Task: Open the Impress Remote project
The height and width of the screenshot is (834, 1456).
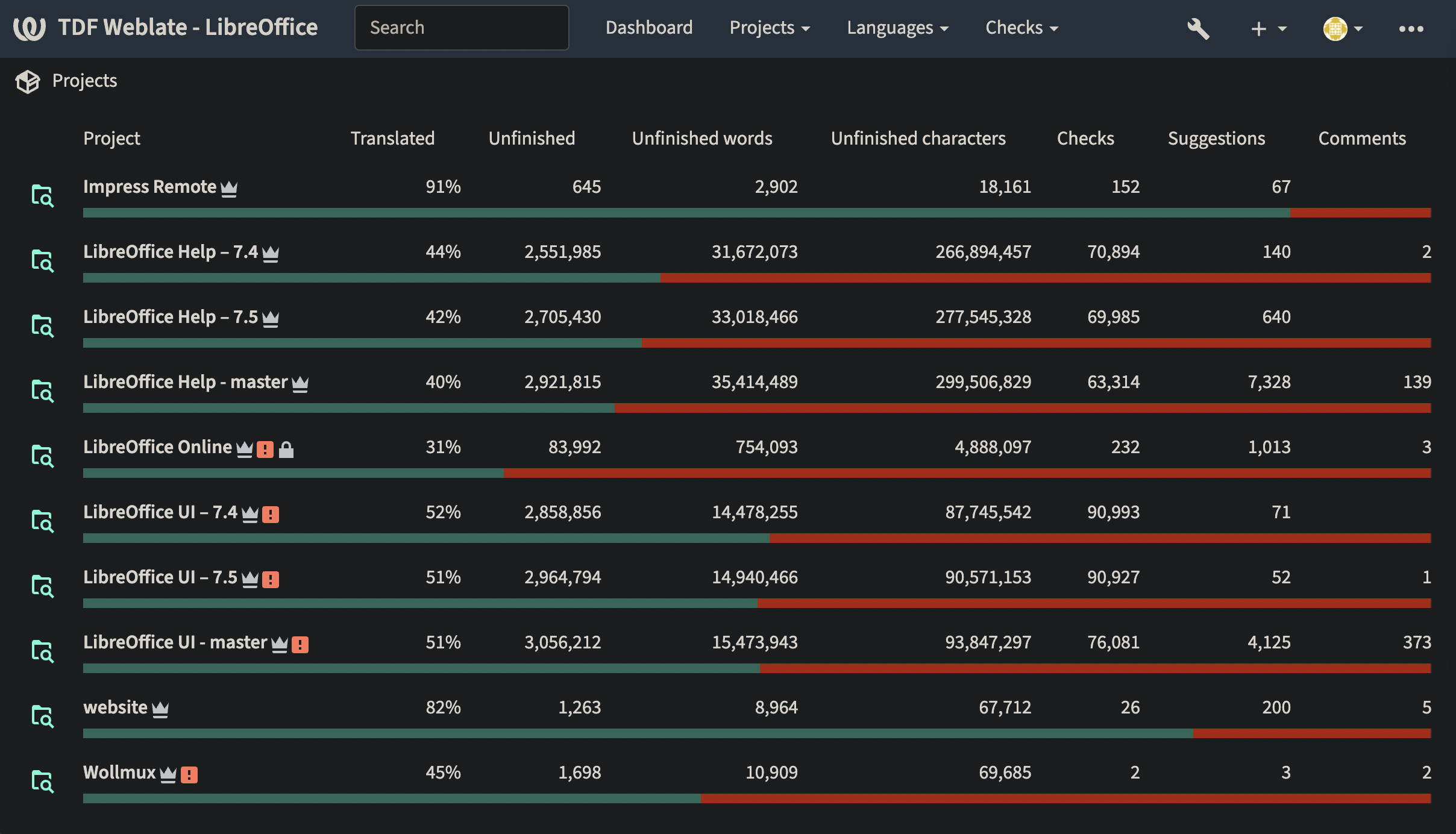Action: click(x=149, y=187)
